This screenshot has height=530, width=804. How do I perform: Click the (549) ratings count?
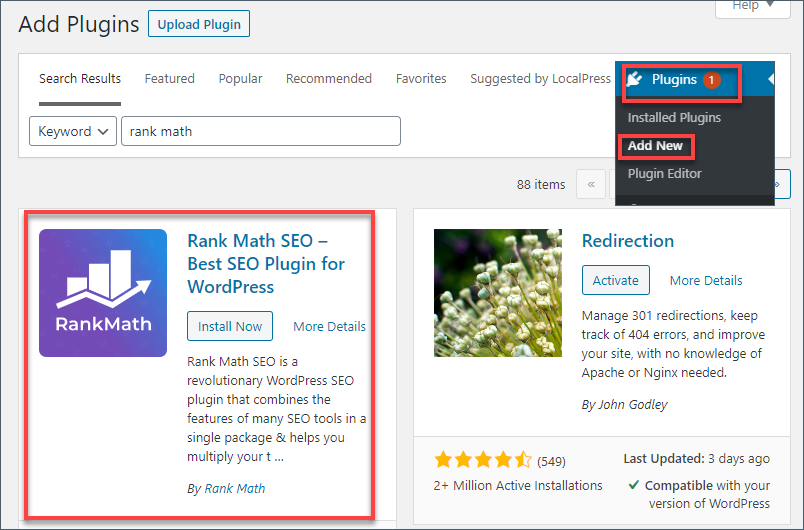551,461
